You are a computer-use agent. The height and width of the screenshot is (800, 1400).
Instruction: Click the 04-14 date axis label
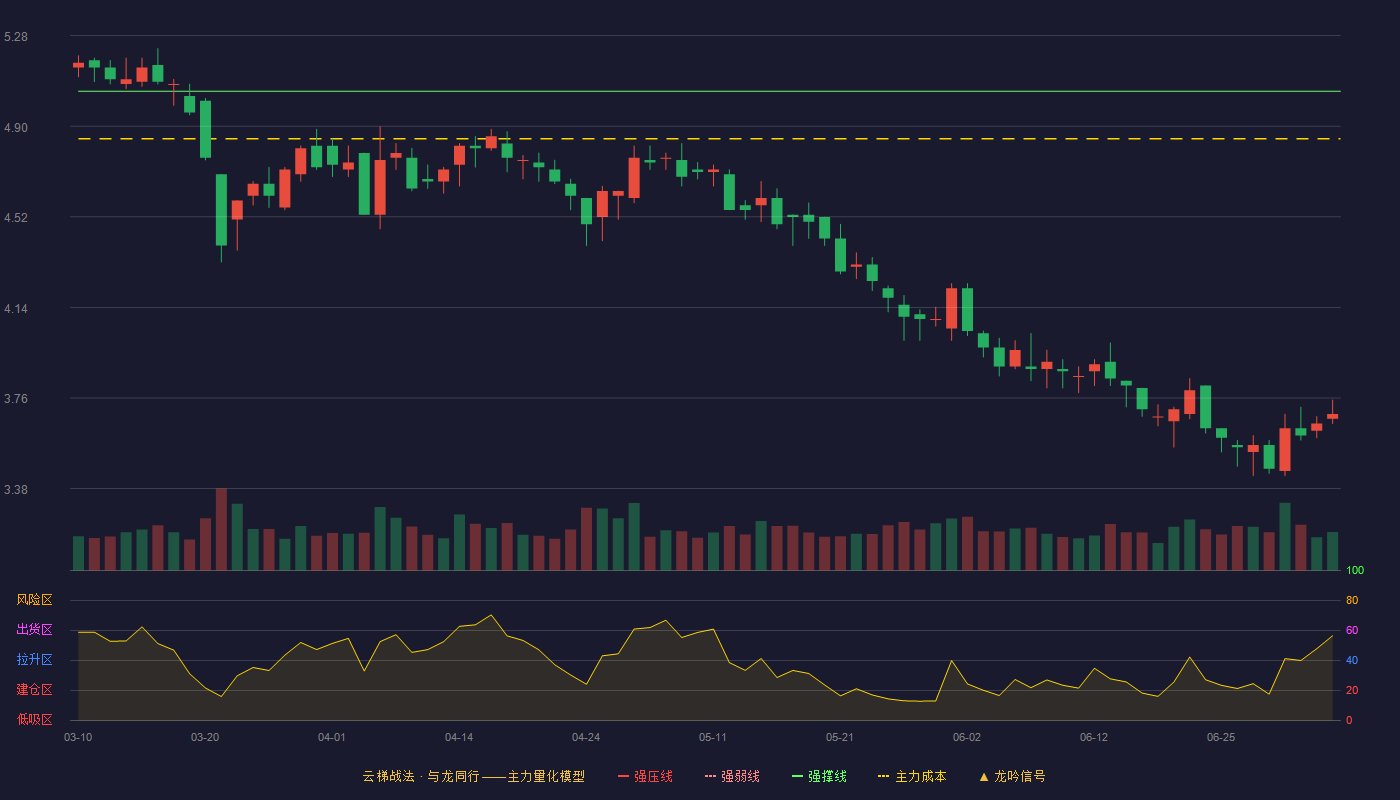click(459, 737)
